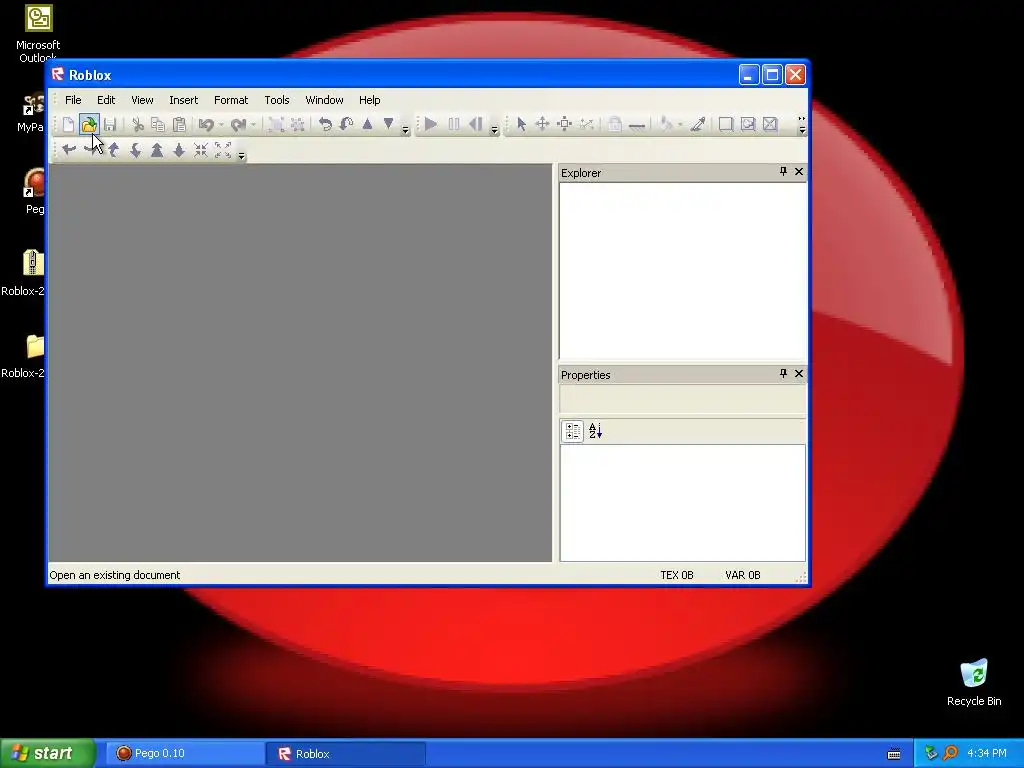The width and height of the screenshot is (1024, 768).
Task: Click the tilt icon beside rotate
Action: [346, 124]
